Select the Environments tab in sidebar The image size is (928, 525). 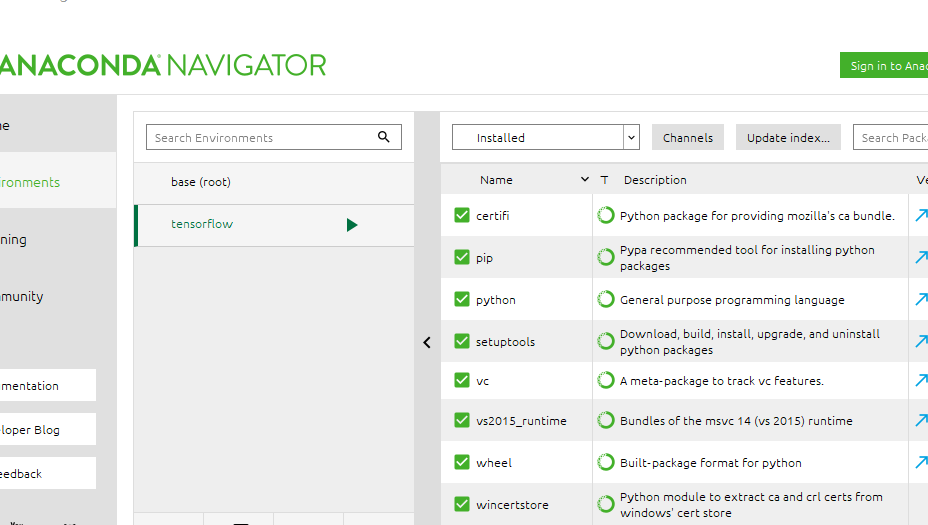[58, 182]
